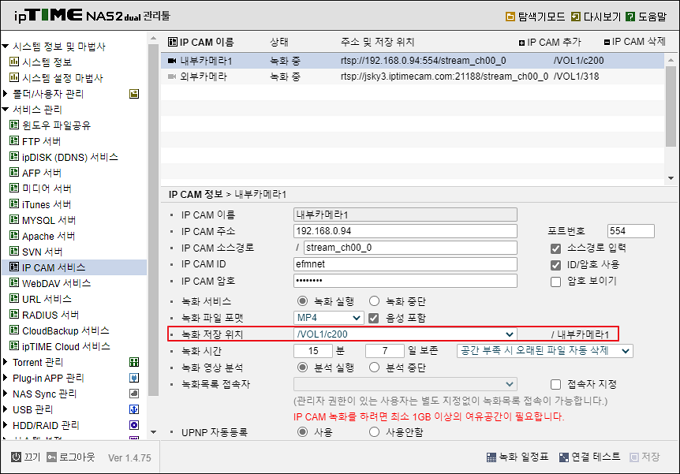The width and height of the screenshot is (680, 474).
Task: Select the 분석 중단 radio button
Action: [x=374, y=367]
